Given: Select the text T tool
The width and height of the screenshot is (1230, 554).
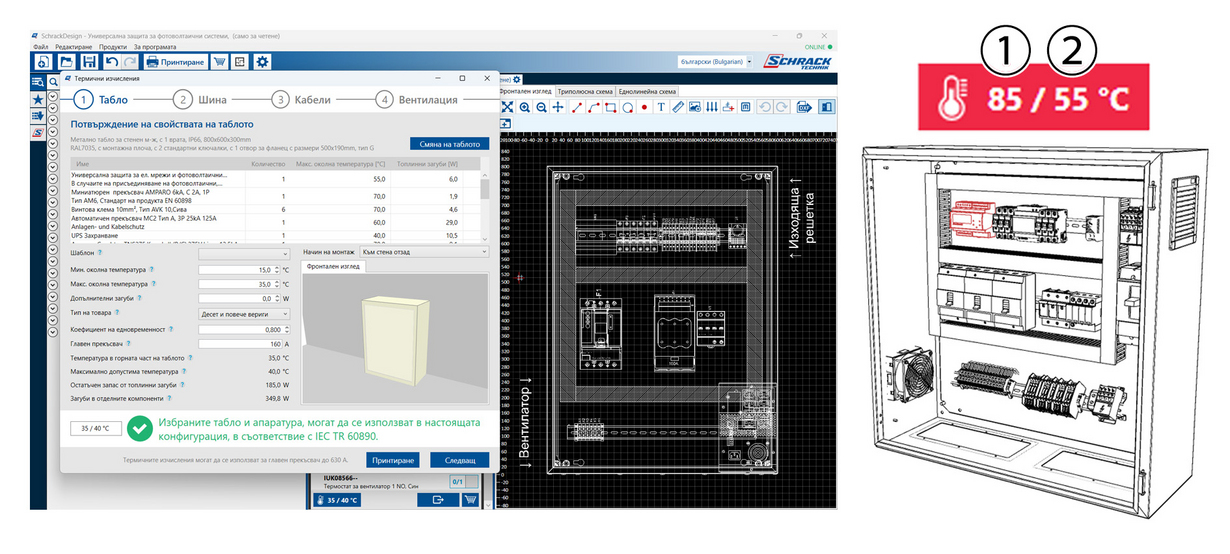Looking at the screenshot, I should [661, 107].
